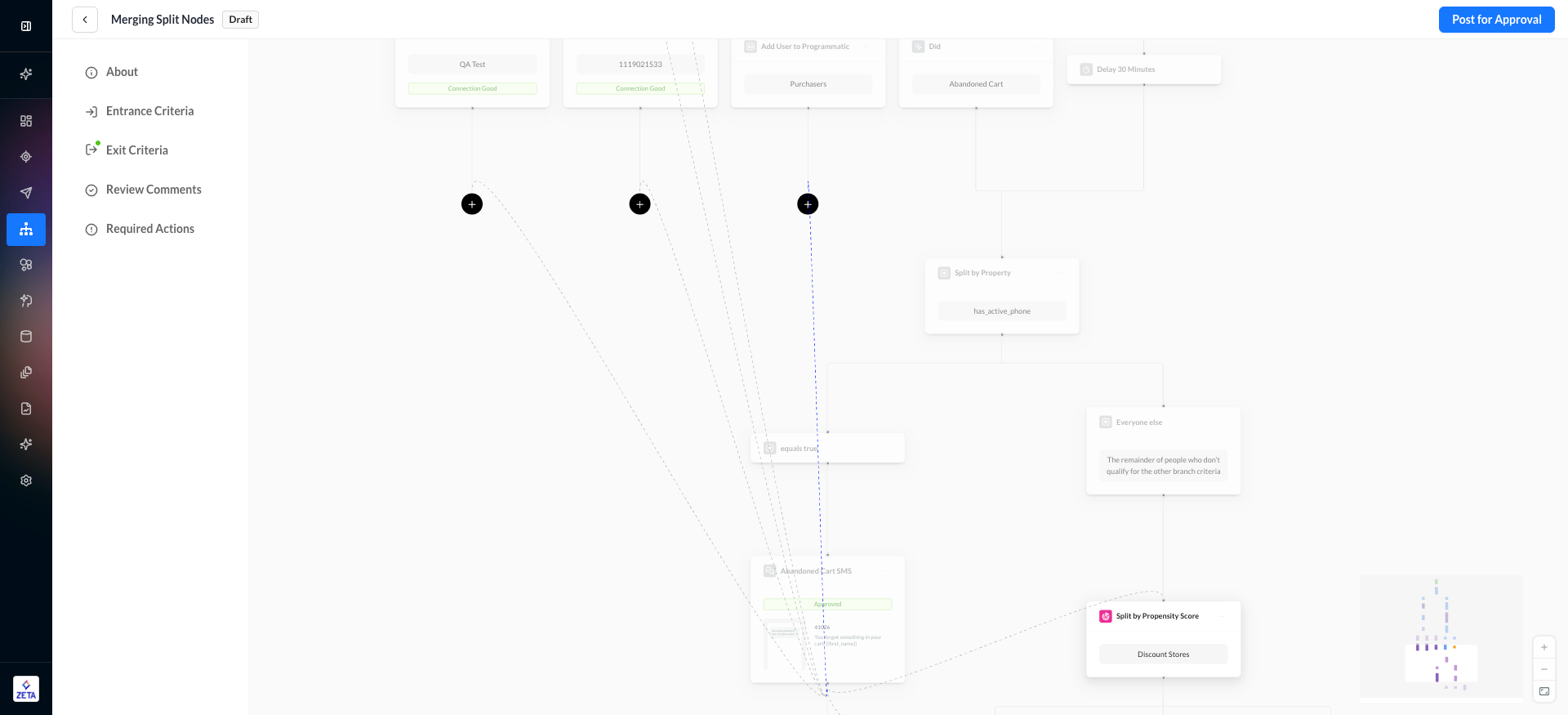Select Exit Criteria in side menu
Image resolution: width=1568 pixels, height=715 pixels.
coord(136,150)
